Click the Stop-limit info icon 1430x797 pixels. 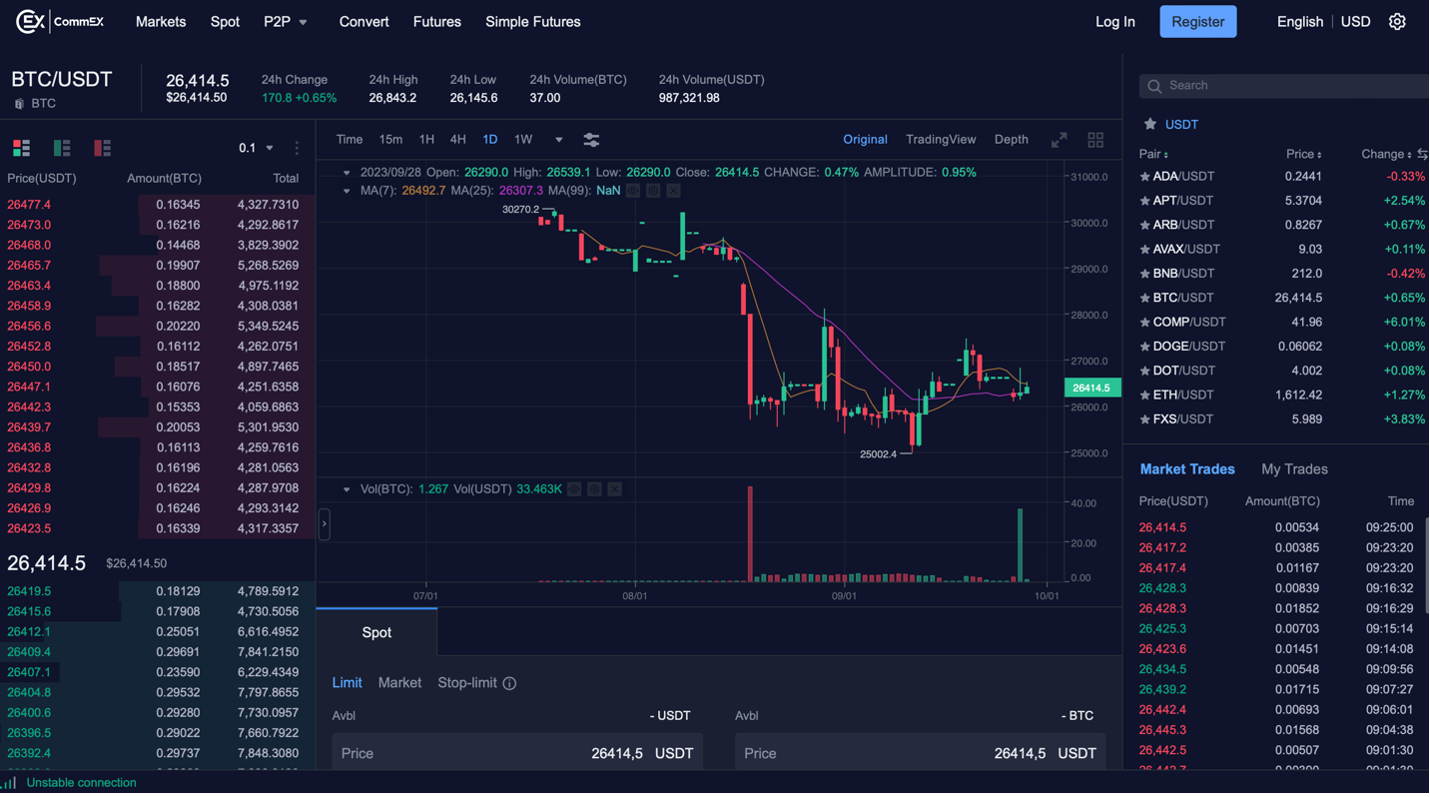tap(509, 684)
